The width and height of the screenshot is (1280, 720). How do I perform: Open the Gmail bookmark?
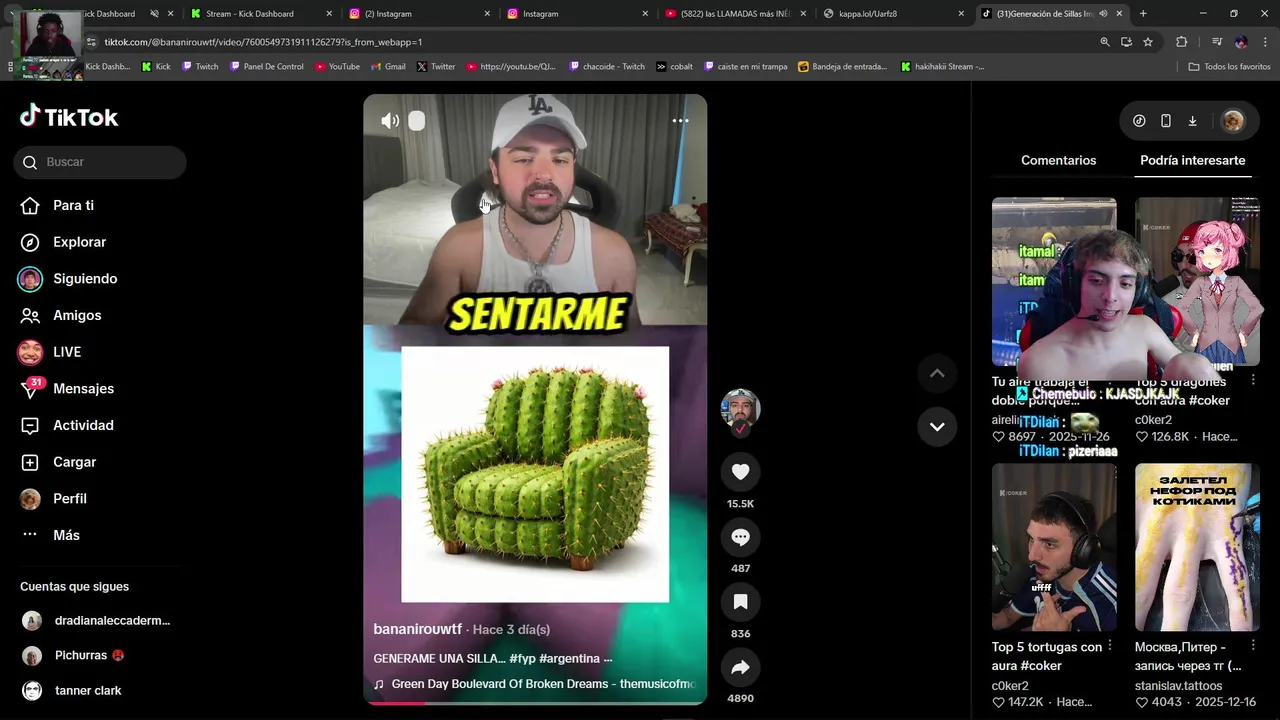(x=388, y=67)
